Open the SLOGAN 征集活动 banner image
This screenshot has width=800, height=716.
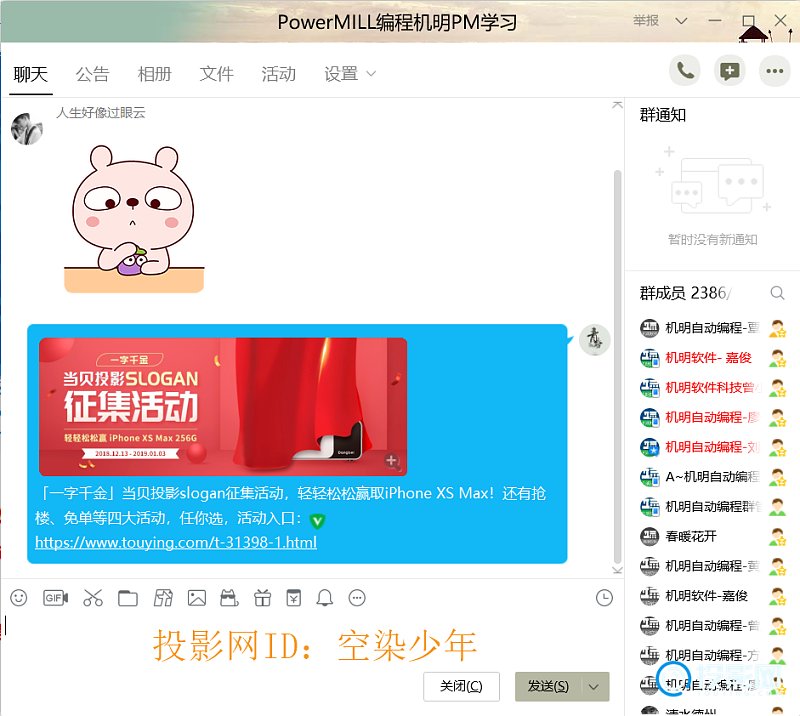tap(223, 407)
